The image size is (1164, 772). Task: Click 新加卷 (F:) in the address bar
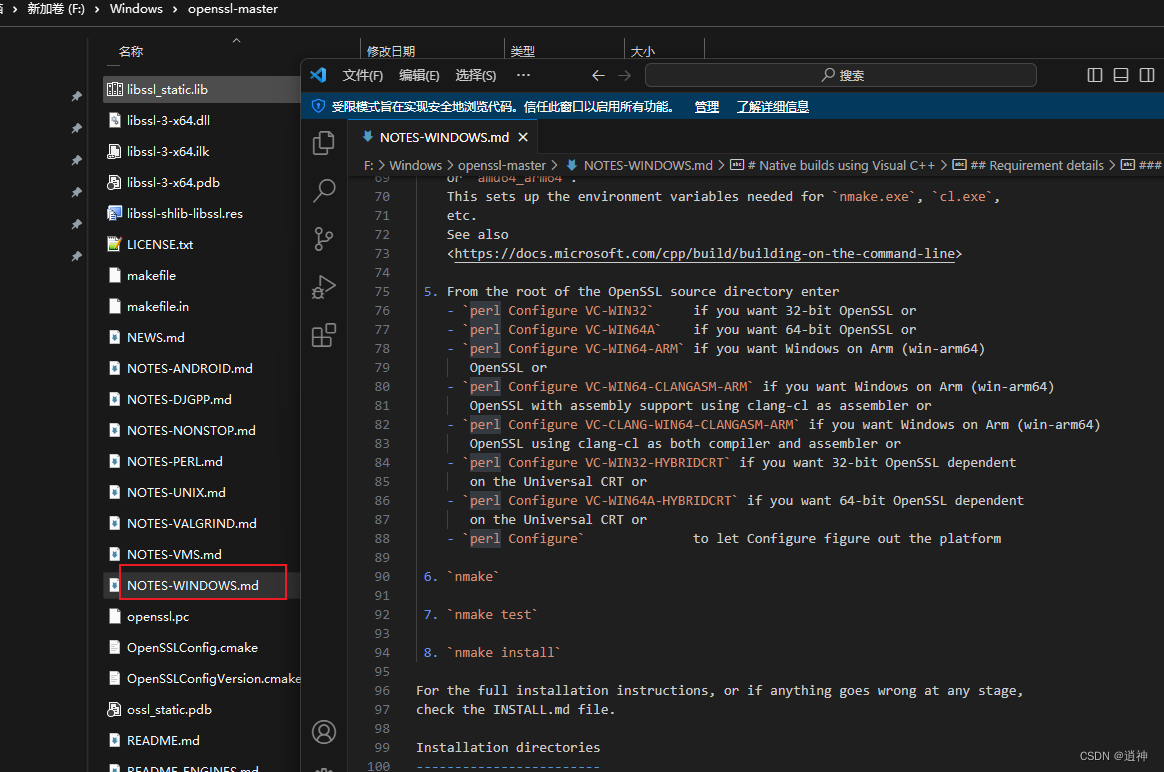(x=56, y=9)
